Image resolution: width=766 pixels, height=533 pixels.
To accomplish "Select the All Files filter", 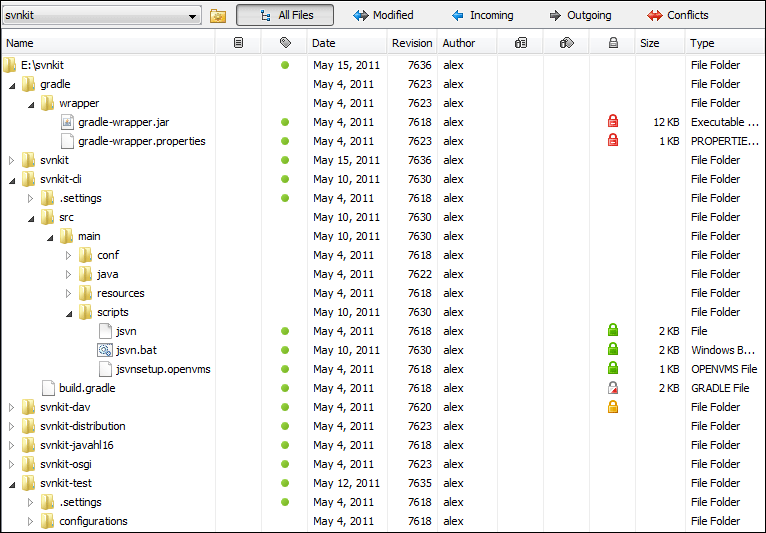I will [x=286, y=16].
